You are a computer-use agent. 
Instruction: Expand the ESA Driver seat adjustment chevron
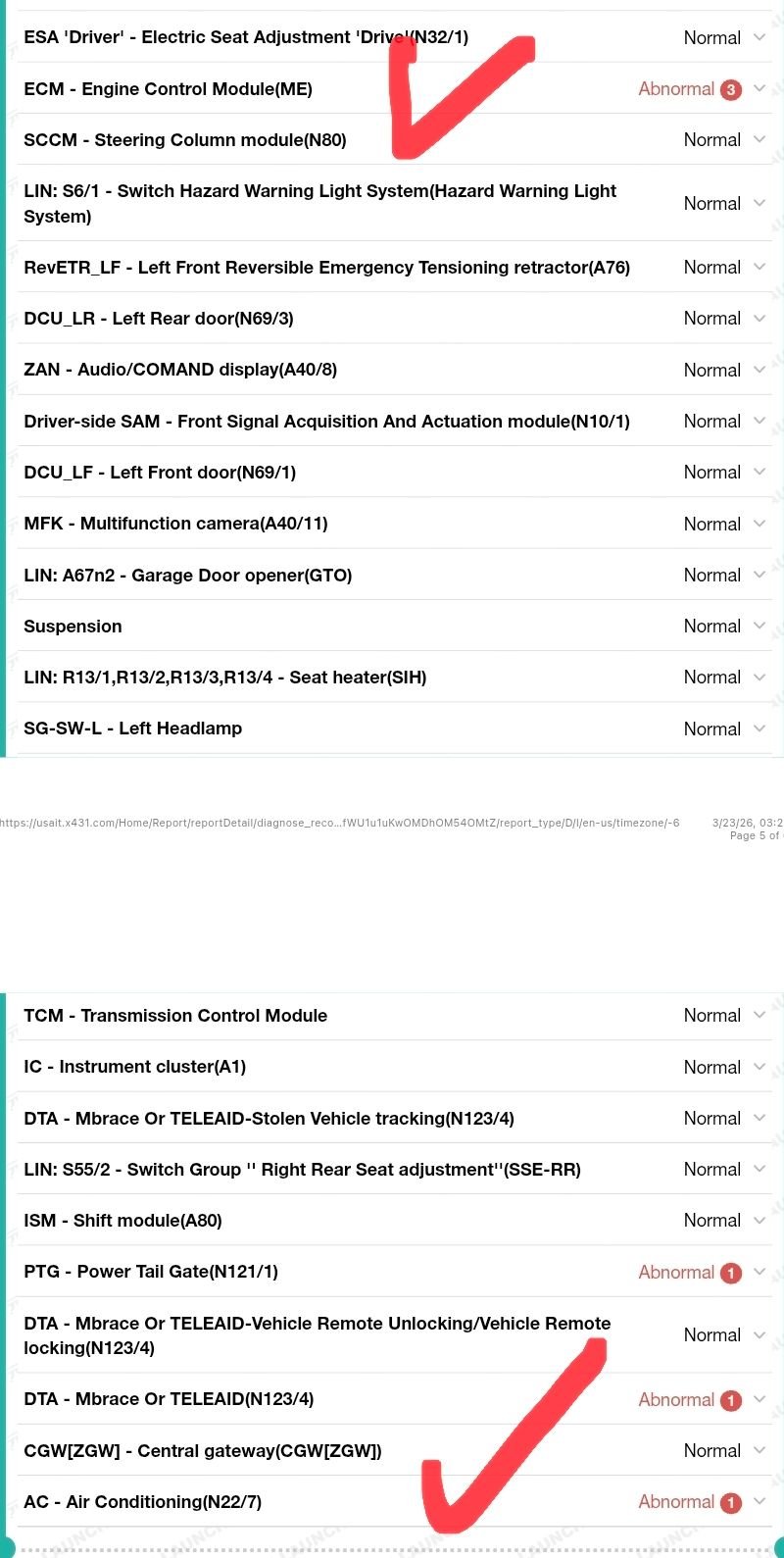click(759, 38)
